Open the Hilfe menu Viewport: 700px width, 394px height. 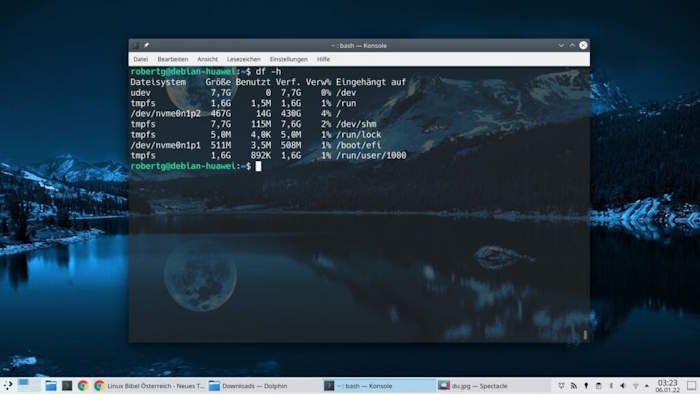tap(323, 59)
